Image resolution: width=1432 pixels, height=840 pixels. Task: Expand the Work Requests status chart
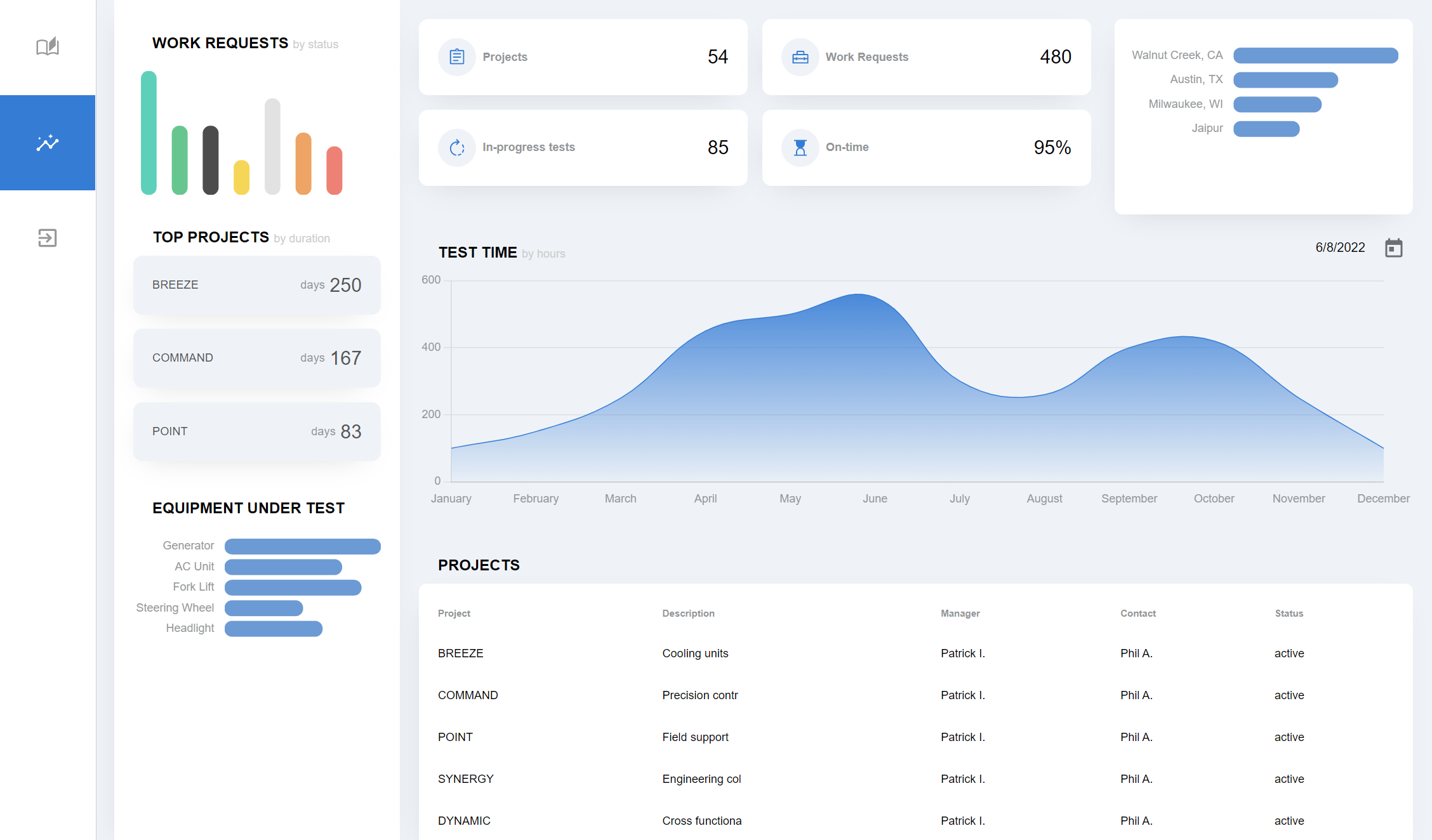point(220,43)
